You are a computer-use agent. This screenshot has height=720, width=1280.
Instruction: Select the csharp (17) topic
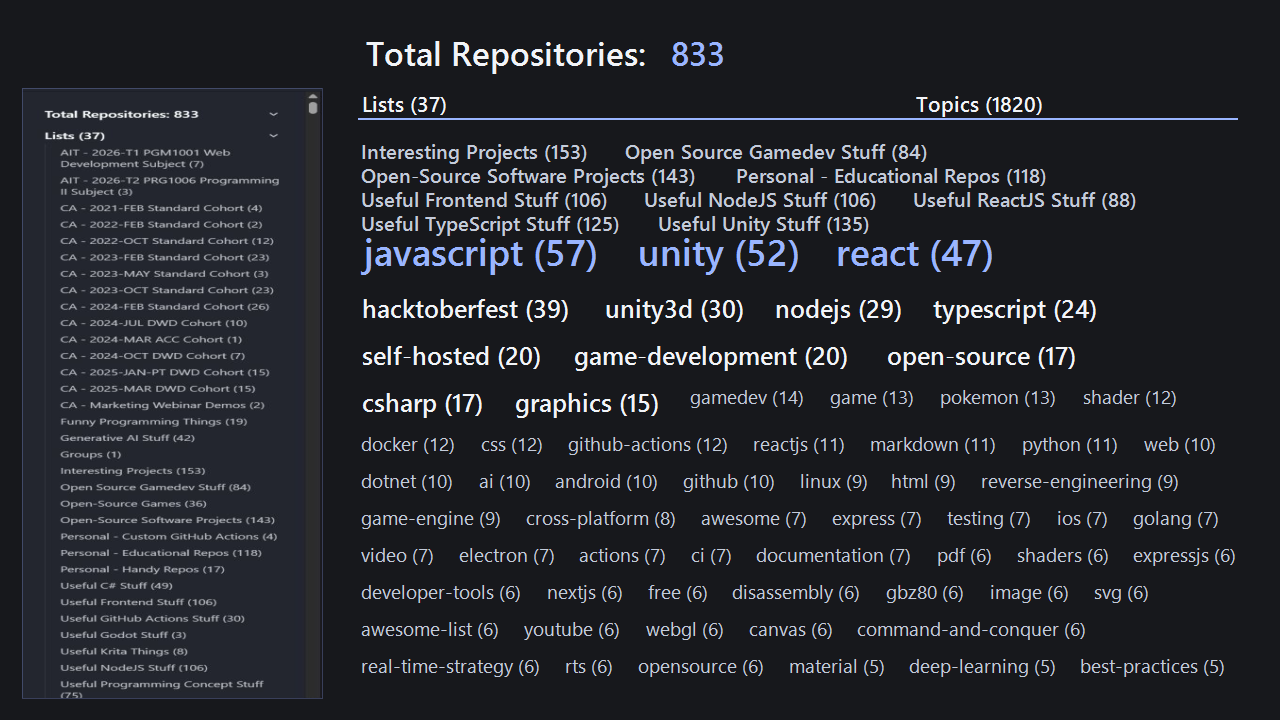click(422, 404)
